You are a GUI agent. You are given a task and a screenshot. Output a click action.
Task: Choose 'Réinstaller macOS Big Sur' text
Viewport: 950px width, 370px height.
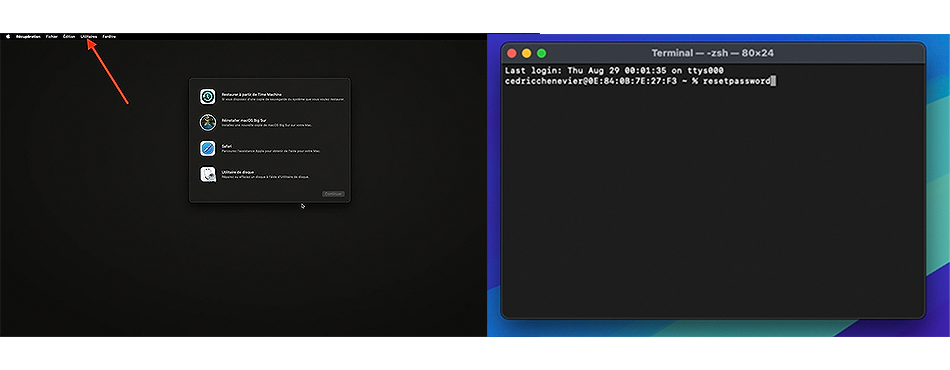click(244, 121)
